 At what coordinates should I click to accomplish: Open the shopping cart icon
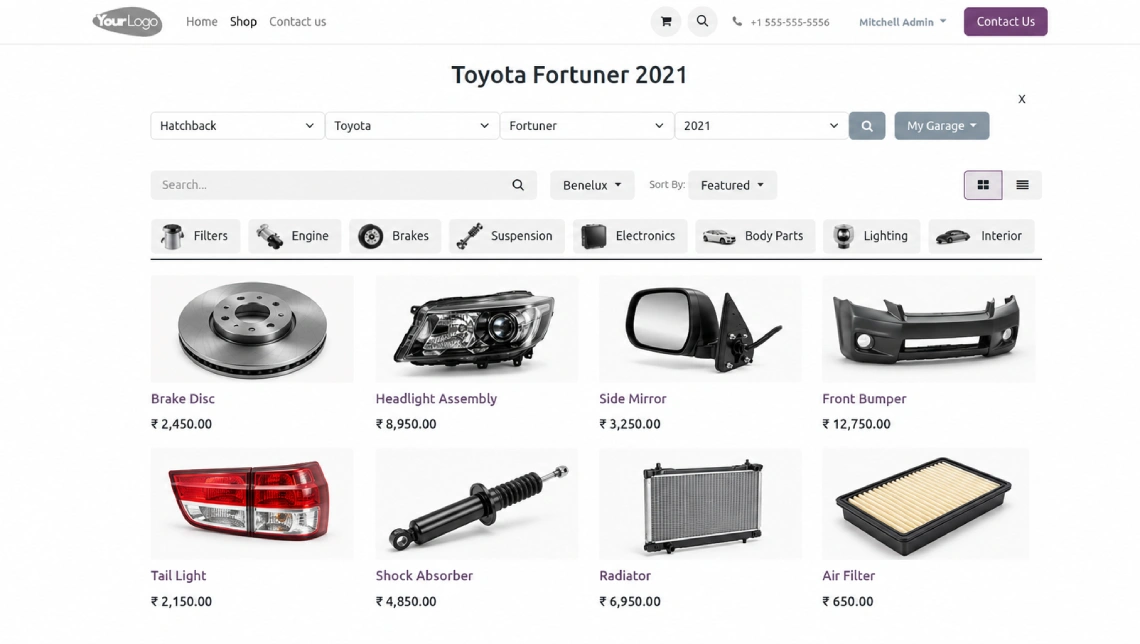[x=665, y=22]
